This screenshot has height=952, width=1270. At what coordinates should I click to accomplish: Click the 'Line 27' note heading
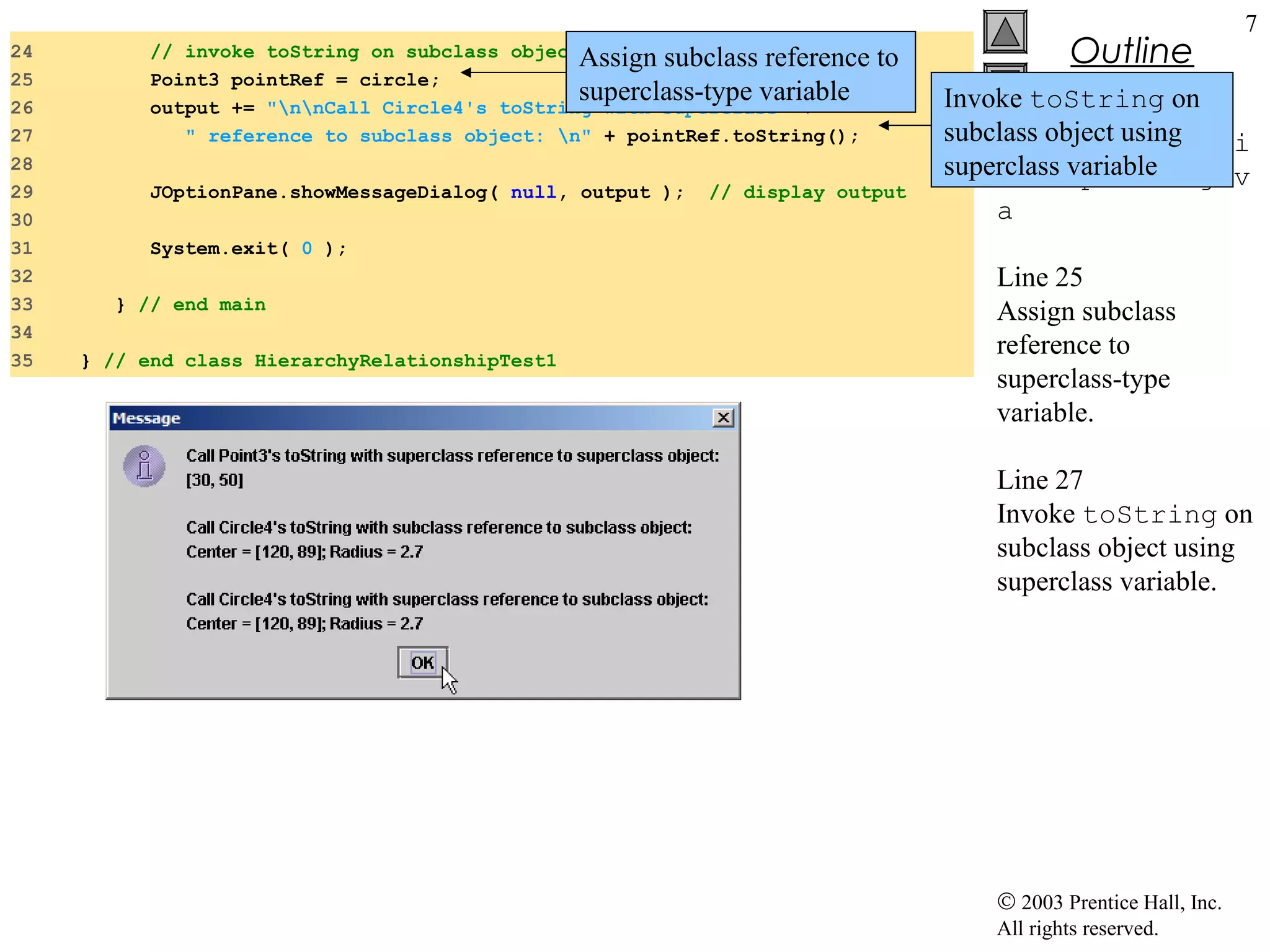tap(1039, 480)
